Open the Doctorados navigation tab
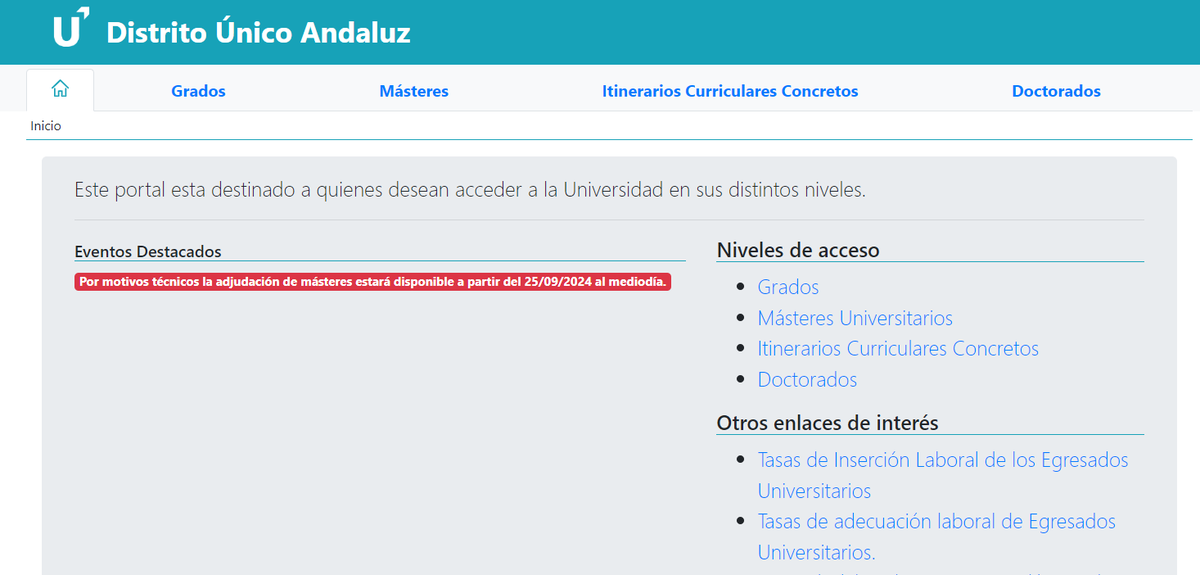The image size is (1200, 575). click(x=1056, y=91)
